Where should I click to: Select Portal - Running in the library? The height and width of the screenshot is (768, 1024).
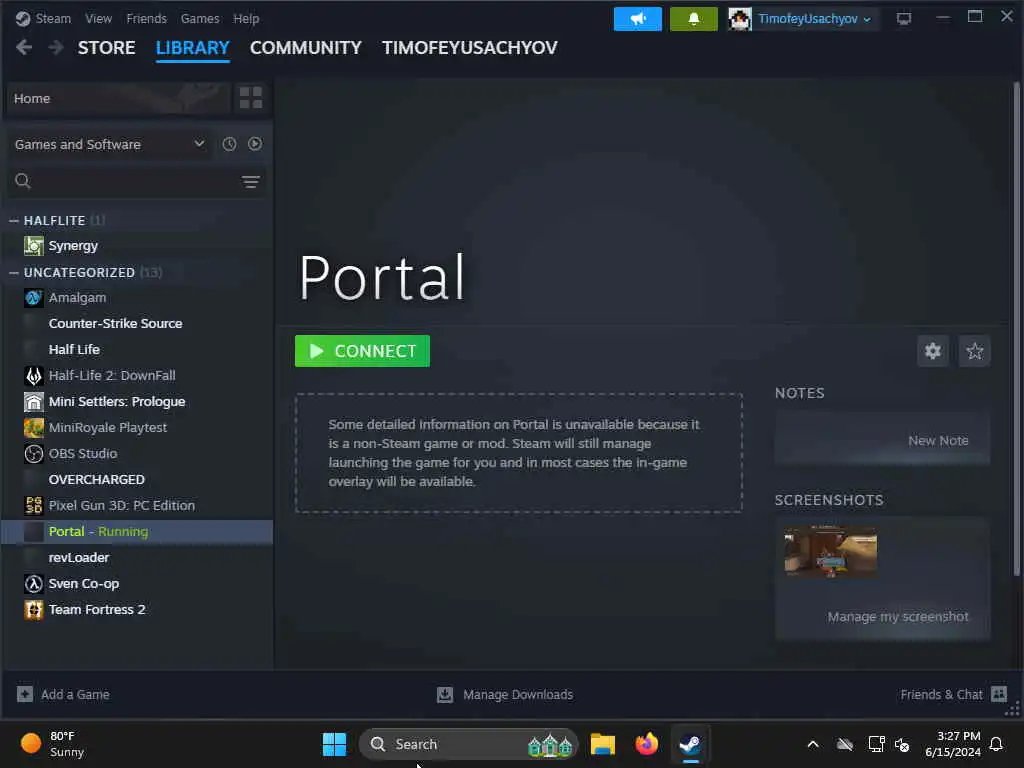(137, 532)
